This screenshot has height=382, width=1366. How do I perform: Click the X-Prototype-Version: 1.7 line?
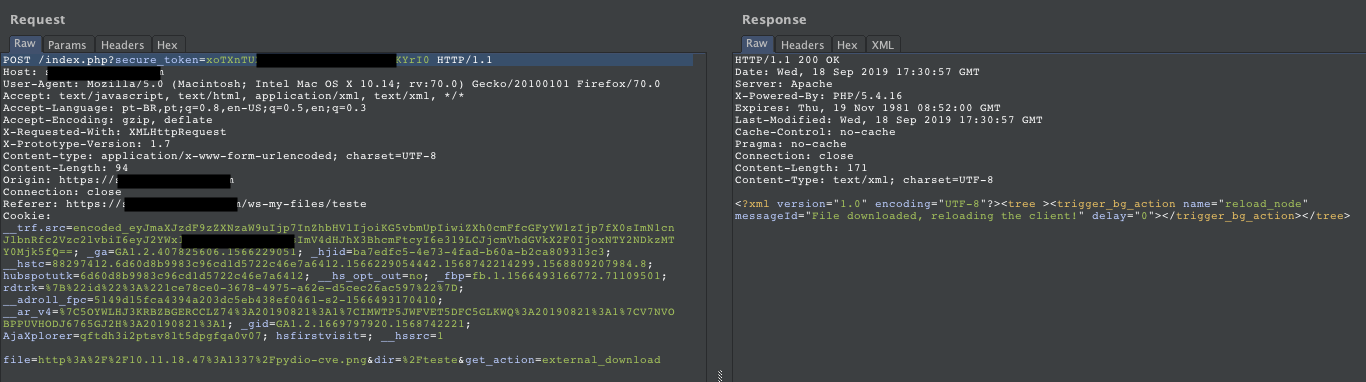coord(87,144)
